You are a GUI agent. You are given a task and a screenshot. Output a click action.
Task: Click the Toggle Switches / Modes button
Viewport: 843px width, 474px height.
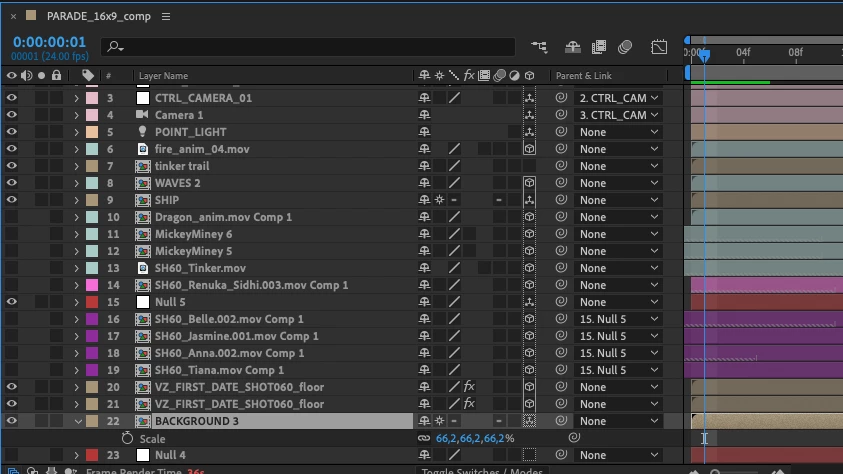pos(482,471)
